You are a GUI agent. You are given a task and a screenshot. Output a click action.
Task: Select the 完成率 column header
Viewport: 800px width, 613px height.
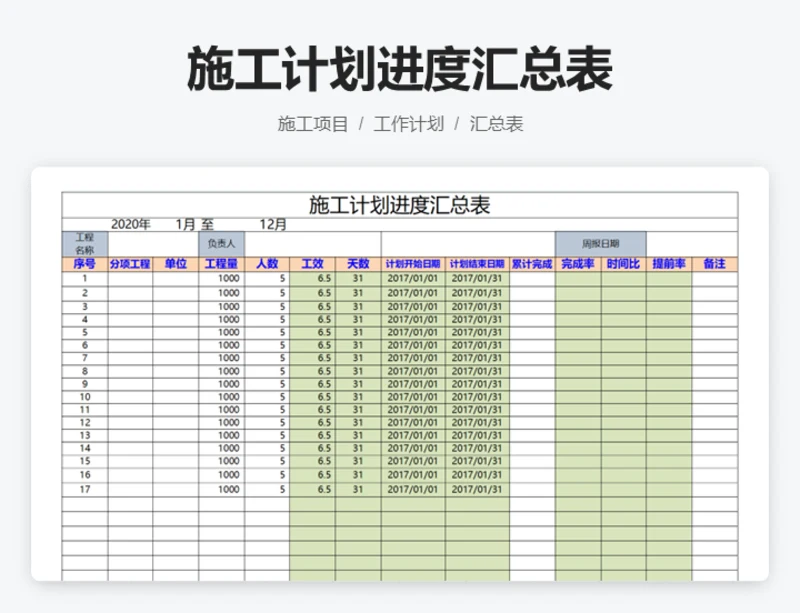tap(578, 264)
